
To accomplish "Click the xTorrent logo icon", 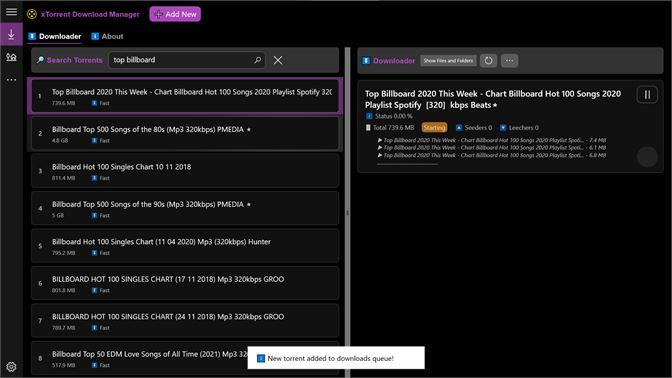I will click(32, 14).
